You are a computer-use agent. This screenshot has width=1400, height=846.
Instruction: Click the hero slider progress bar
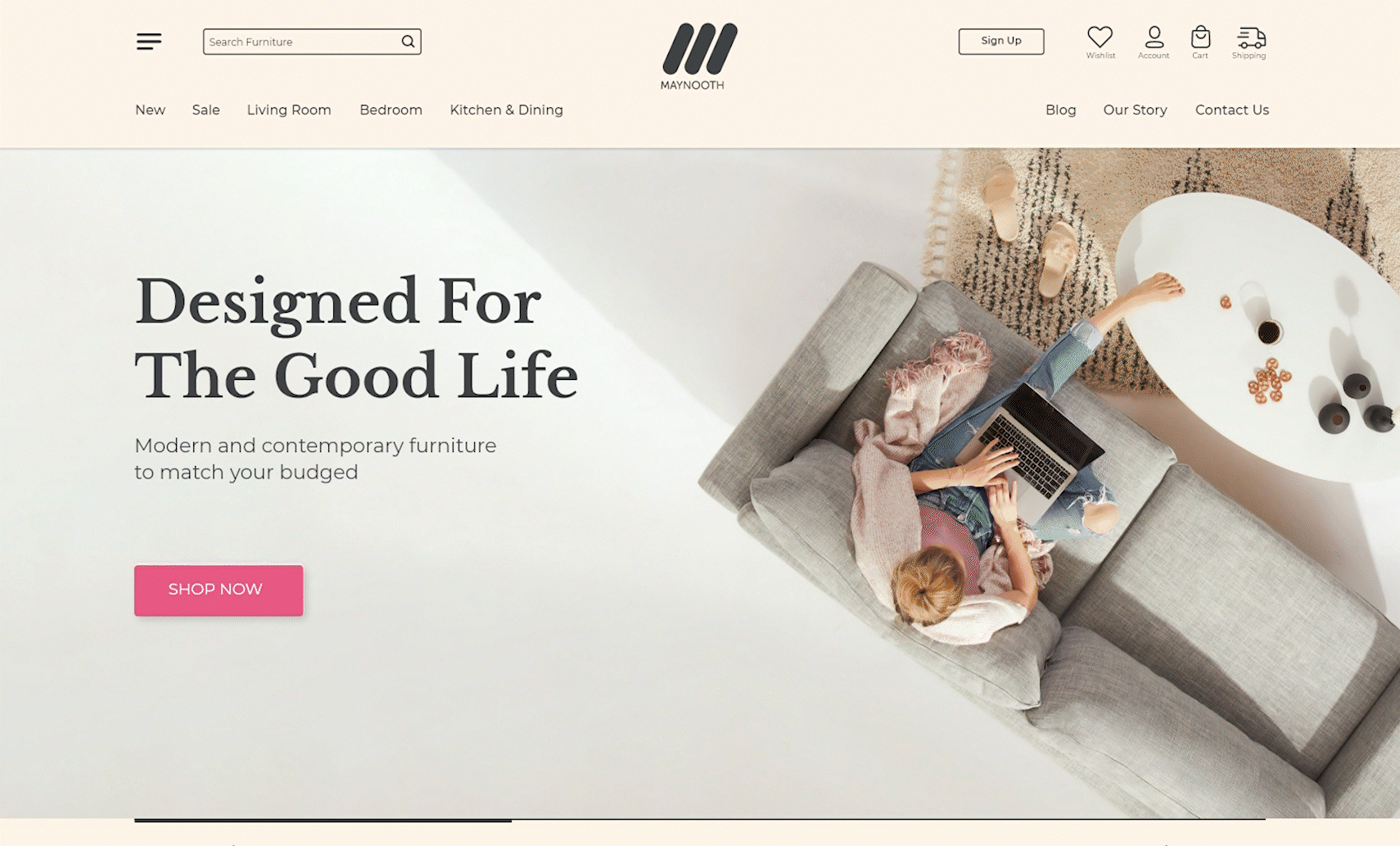coord(700,819)
